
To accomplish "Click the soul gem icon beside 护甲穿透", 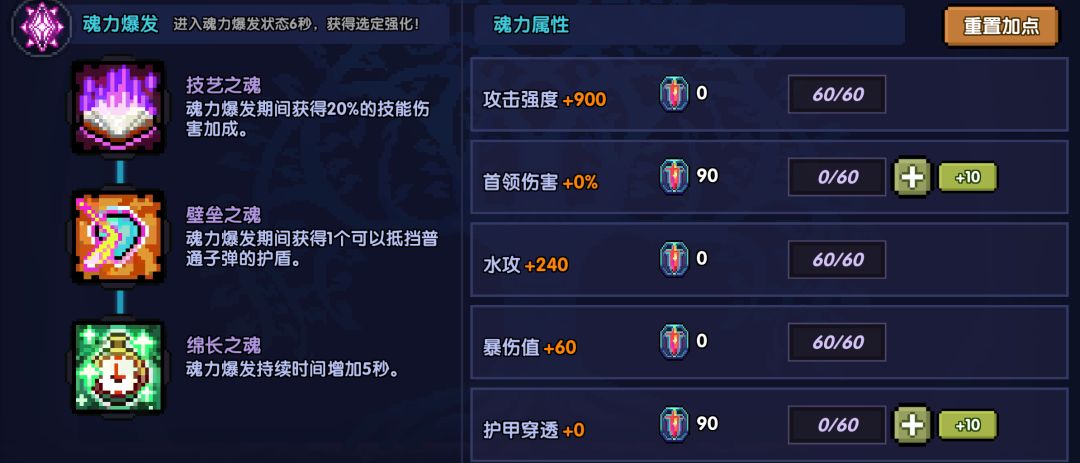I will [x=674, y=424].
